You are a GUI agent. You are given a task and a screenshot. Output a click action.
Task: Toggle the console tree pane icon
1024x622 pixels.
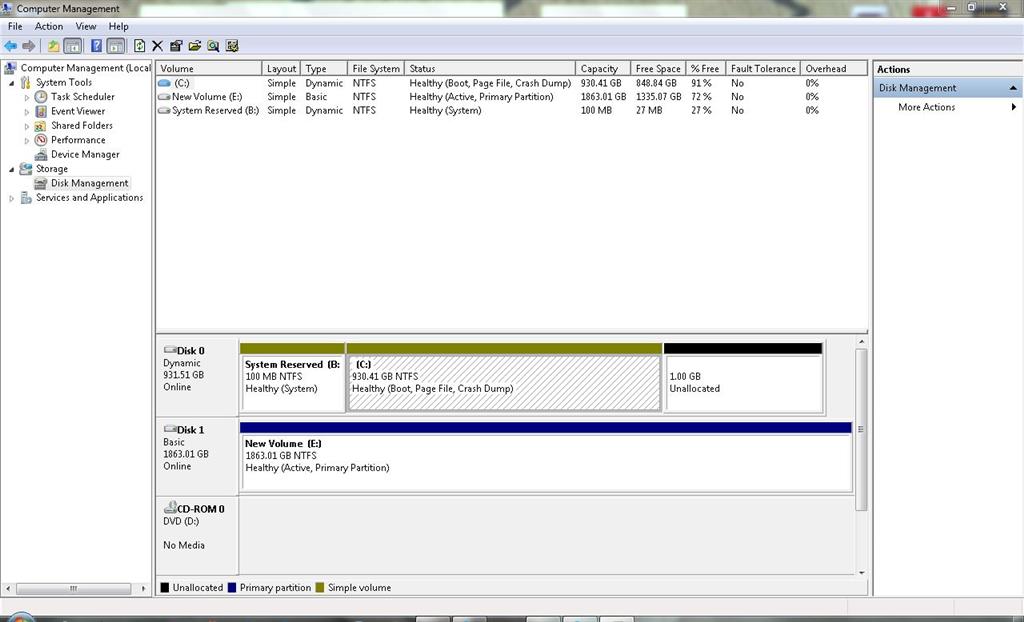coord(73,45)
